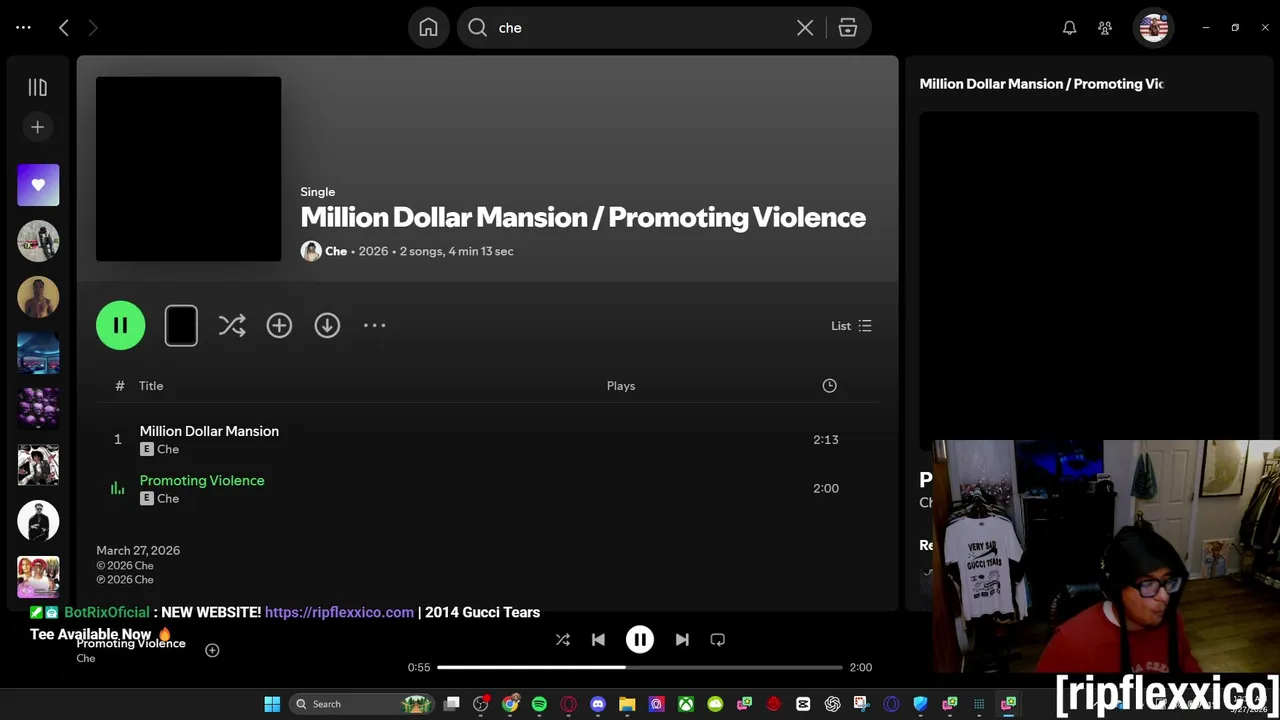Pause the single with the green button
This screenshot has width=1280, height=720.
(x=120, y=325)
